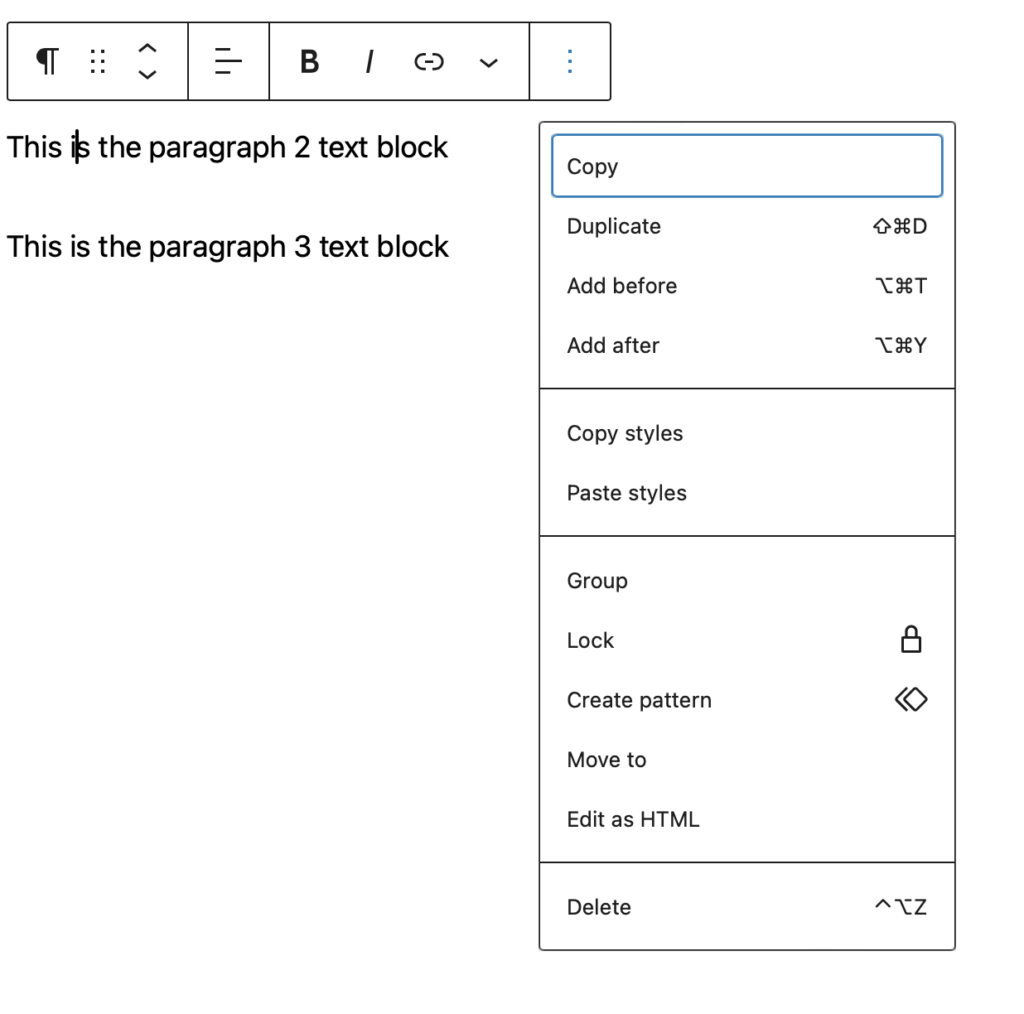Move block down with the down arrow
The height and width of the screenshot is (1014, 1024).
(147, 75)
